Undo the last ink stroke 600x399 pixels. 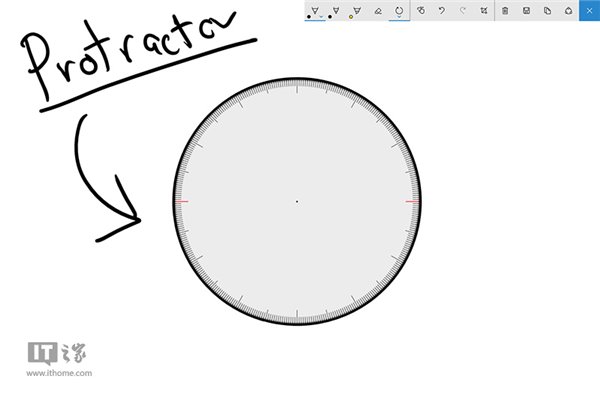pyautogui.click(x=442, y=11)
